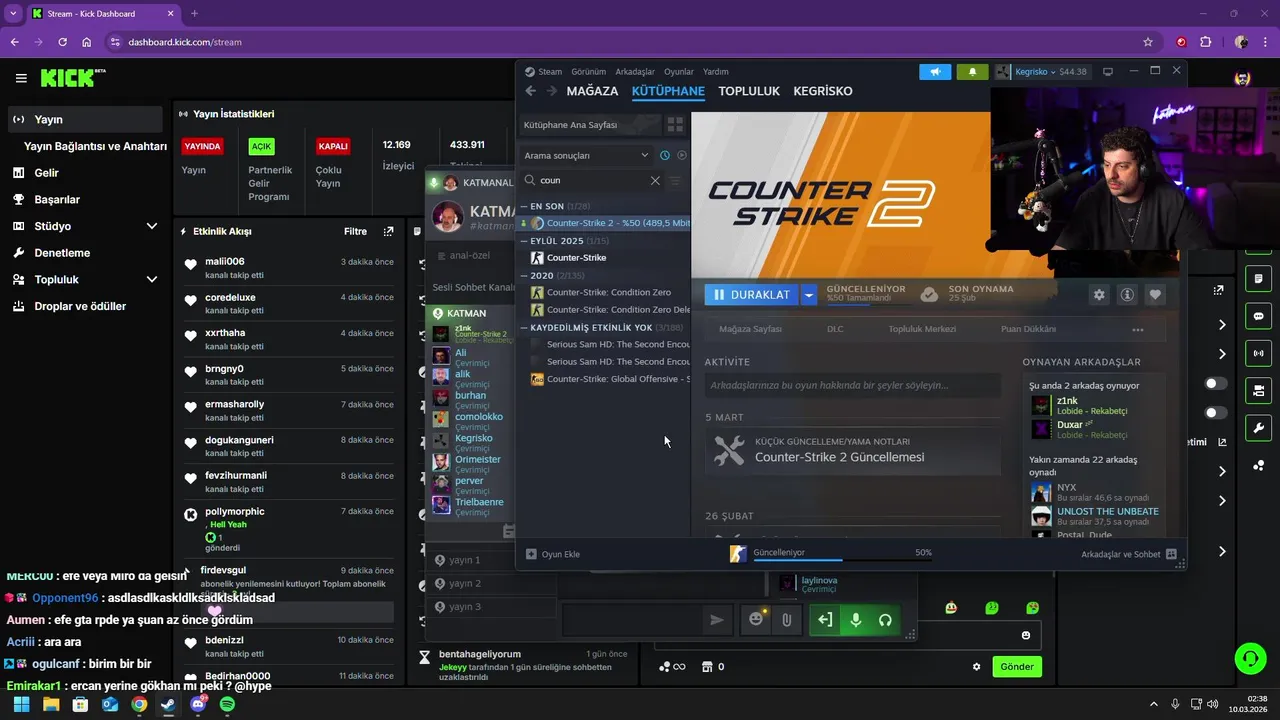
Task: Open Kick sidebar chat bubble icon
Action: [x=1258, y=316]
